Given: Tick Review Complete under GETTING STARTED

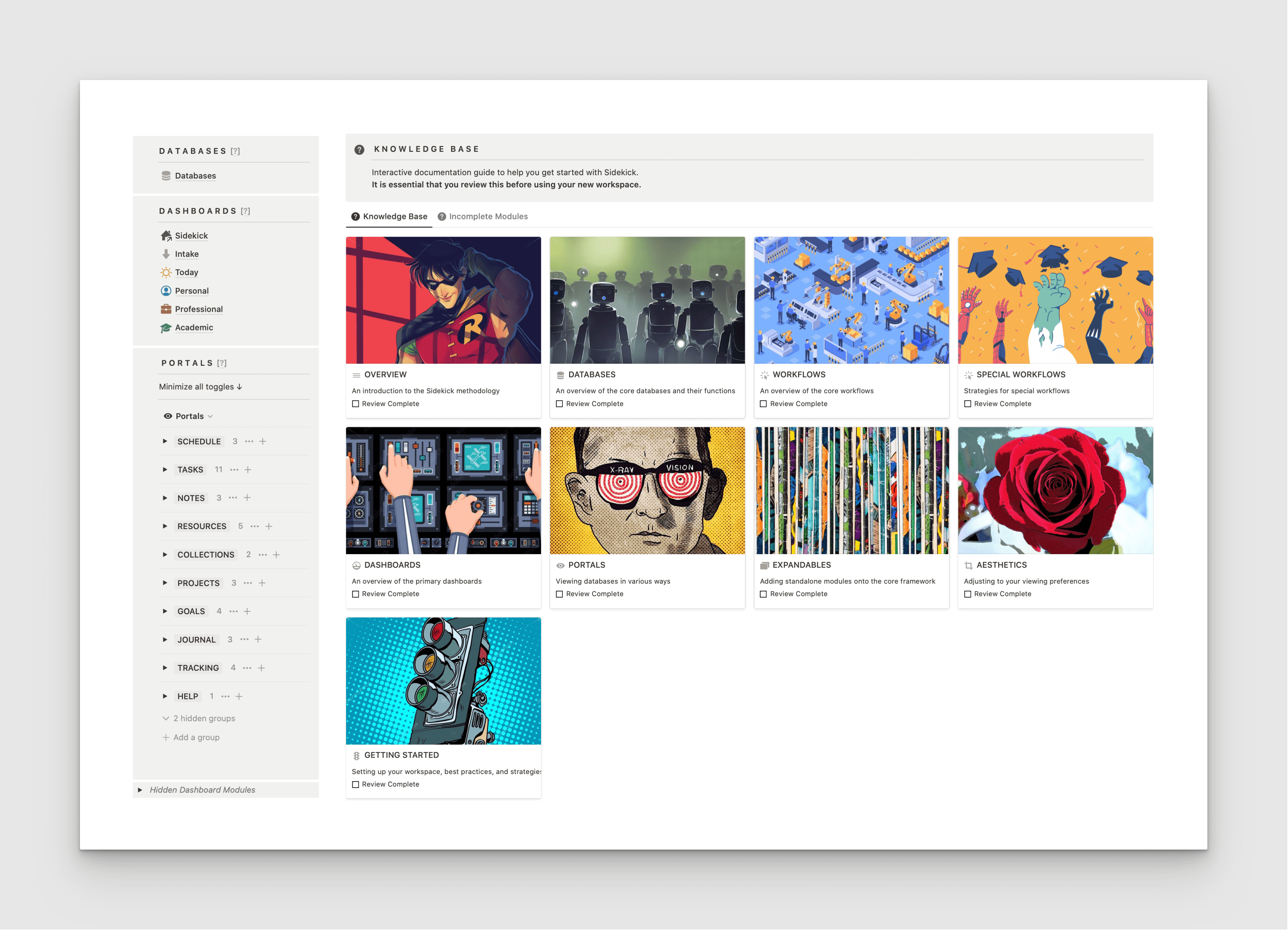Looking at the screenshot, I should (x=355, y=785).
